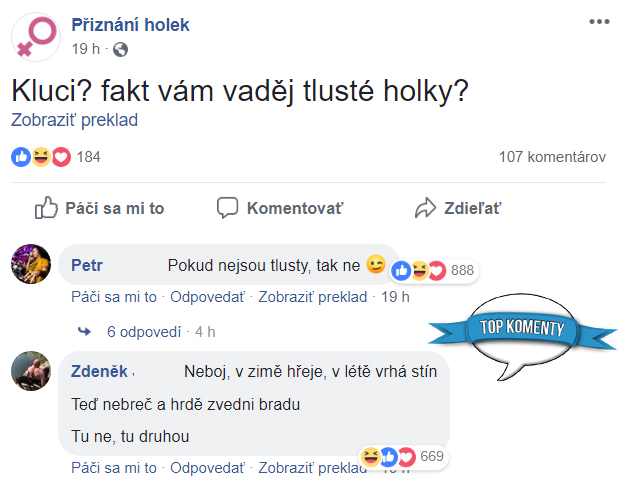The width and height of the screenshot is (619, 477).
Task: Click Odpovedať under Petr's comment
Action: [x=207, y=296]
